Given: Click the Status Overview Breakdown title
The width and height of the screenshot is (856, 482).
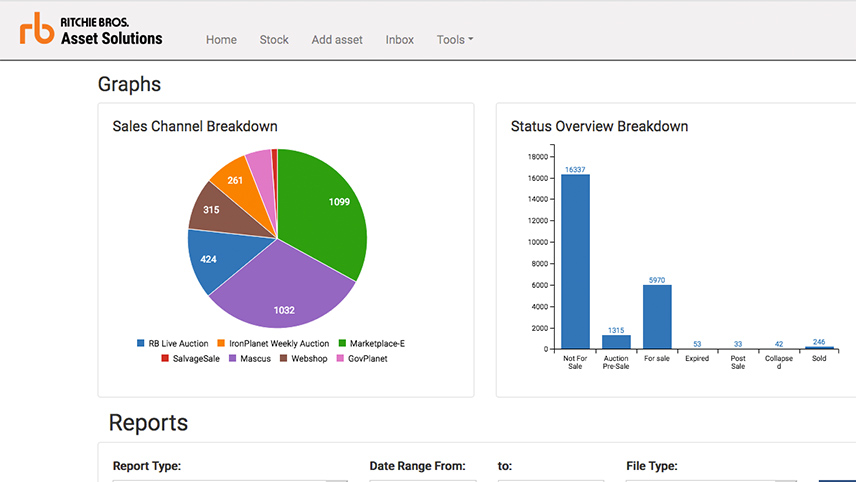Looking at the screenshot, I should [x=599, y=126].
